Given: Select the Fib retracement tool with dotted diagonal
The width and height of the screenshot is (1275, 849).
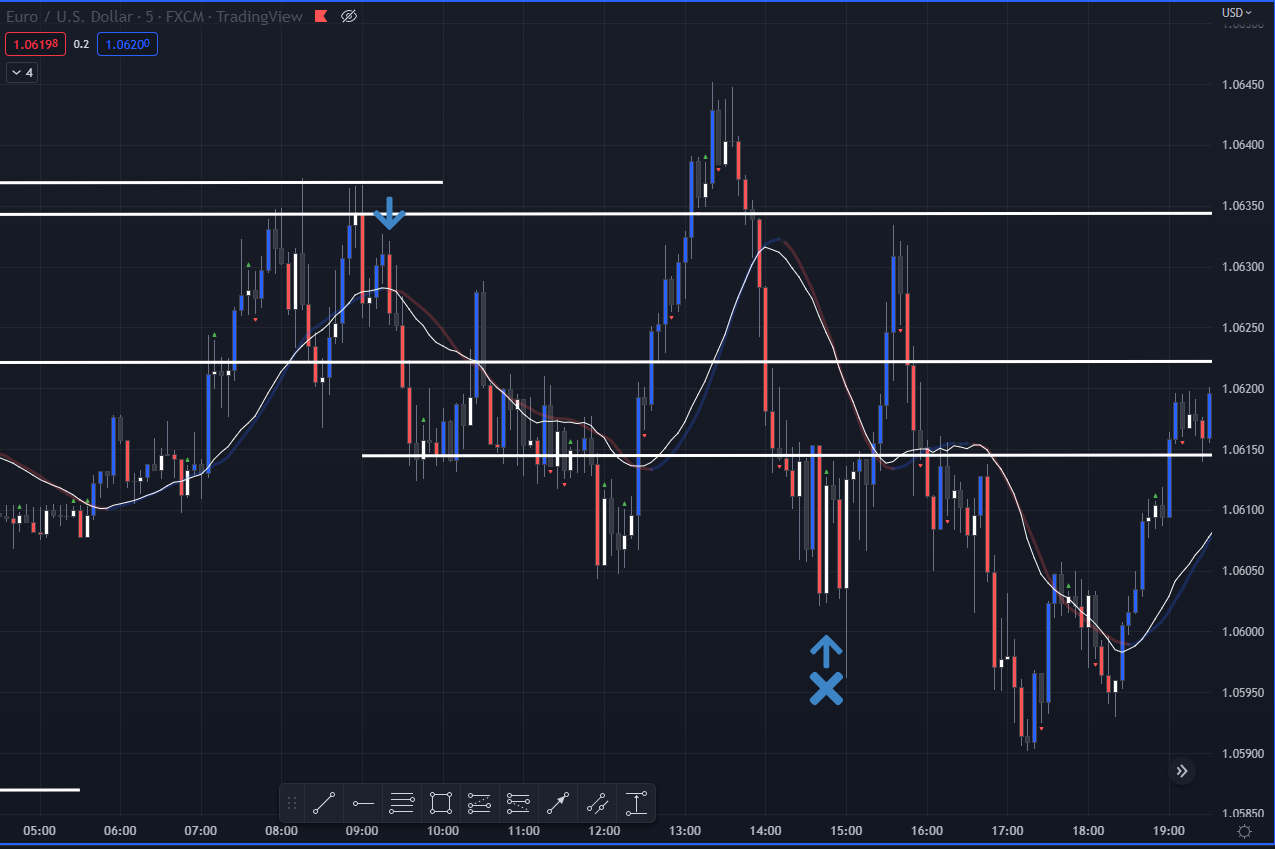Looking at the screenshot, I should point(480,802).
